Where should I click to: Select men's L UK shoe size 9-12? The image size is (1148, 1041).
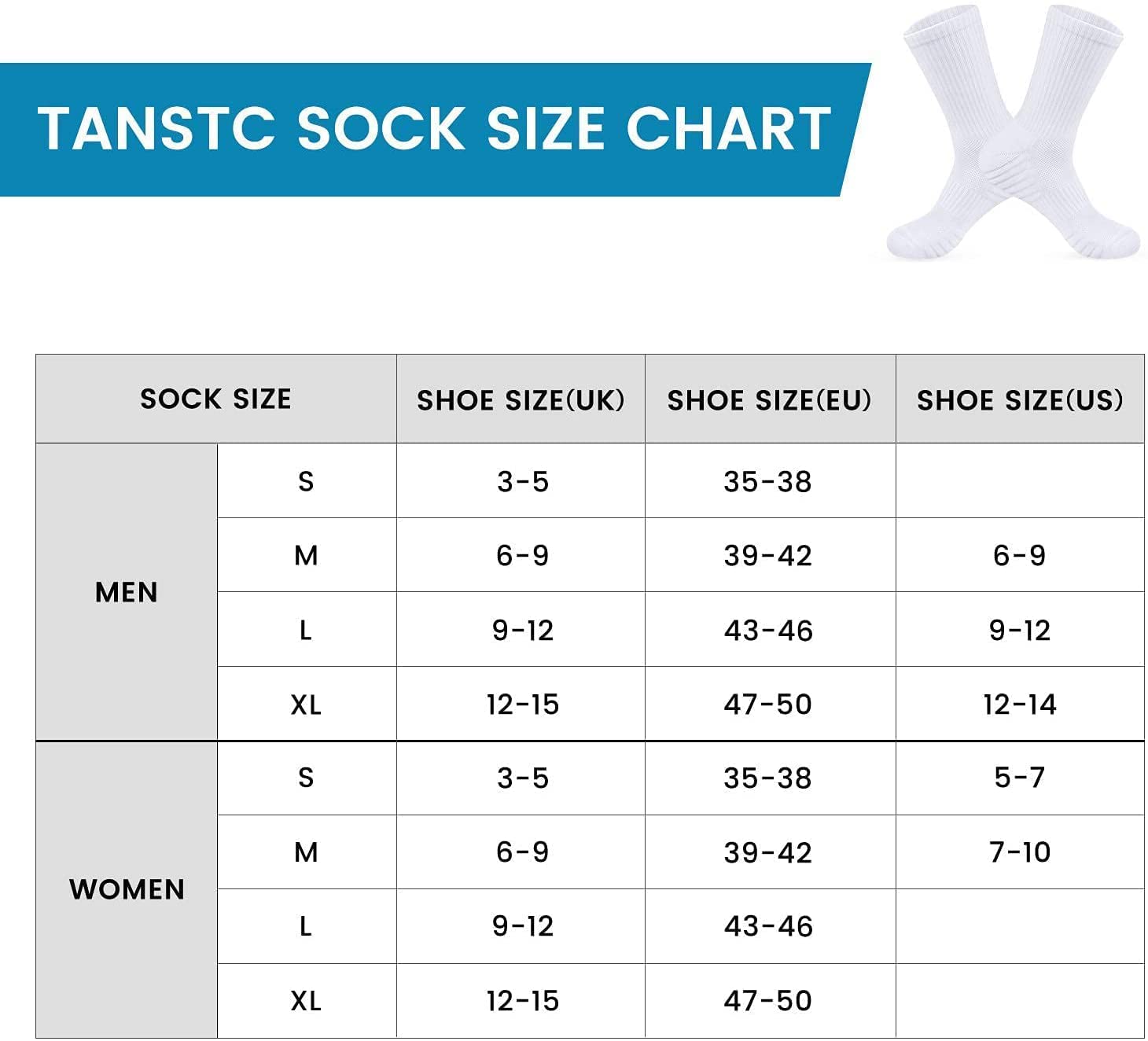[522, 631]
